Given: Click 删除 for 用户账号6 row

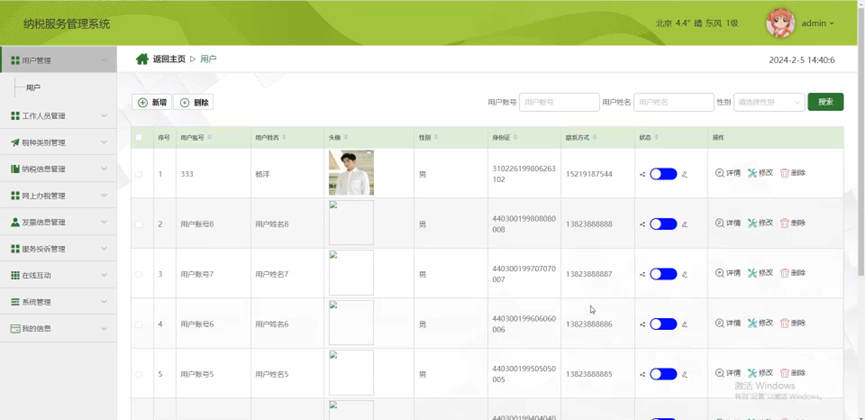Looking at the screenshot, I should click(793, 323).
